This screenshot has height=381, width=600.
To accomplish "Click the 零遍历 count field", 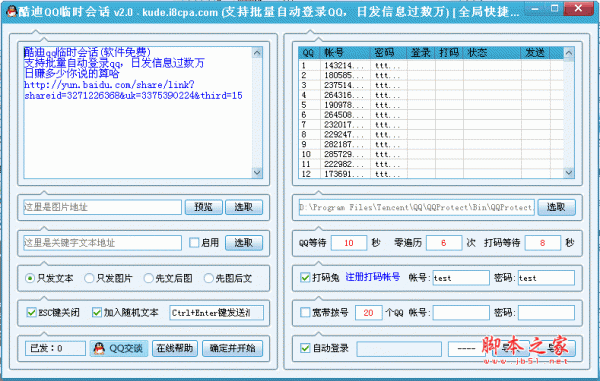I will pyautogui.click(x=444, y=243).
